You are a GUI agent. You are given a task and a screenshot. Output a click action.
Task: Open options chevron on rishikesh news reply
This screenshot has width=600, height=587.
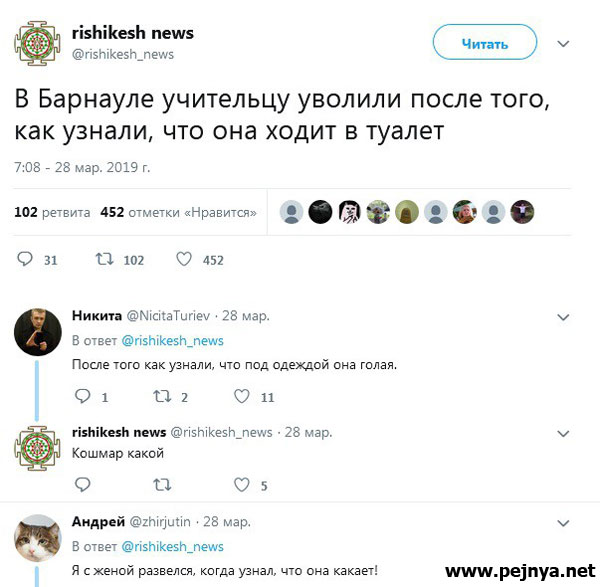563,434
